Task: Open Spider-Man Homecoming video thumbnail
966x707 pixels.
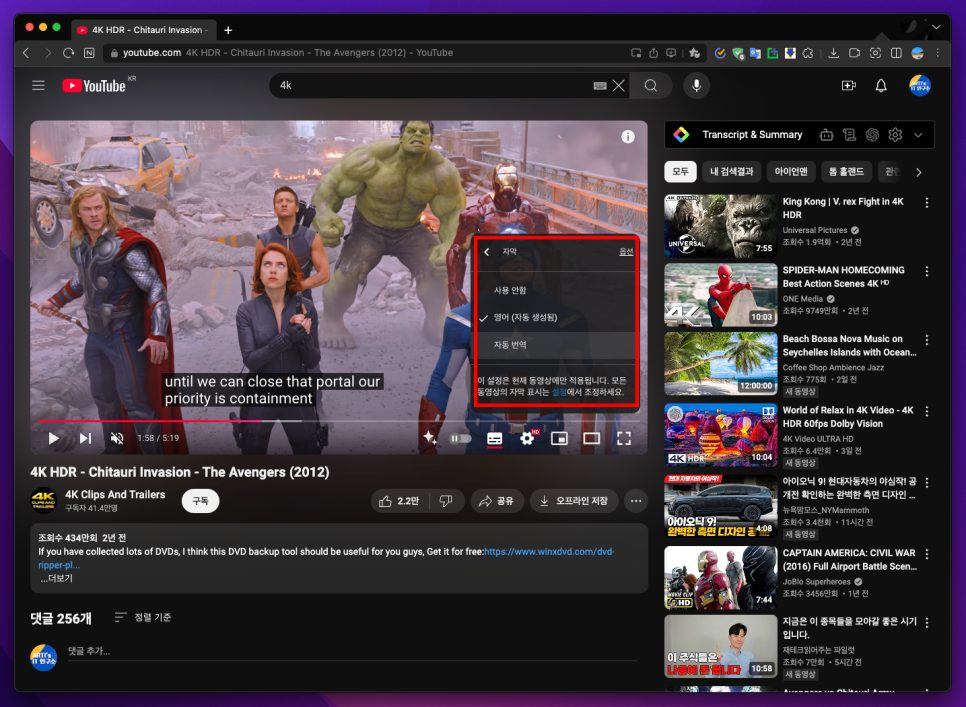Action: (x=720, y=295)
